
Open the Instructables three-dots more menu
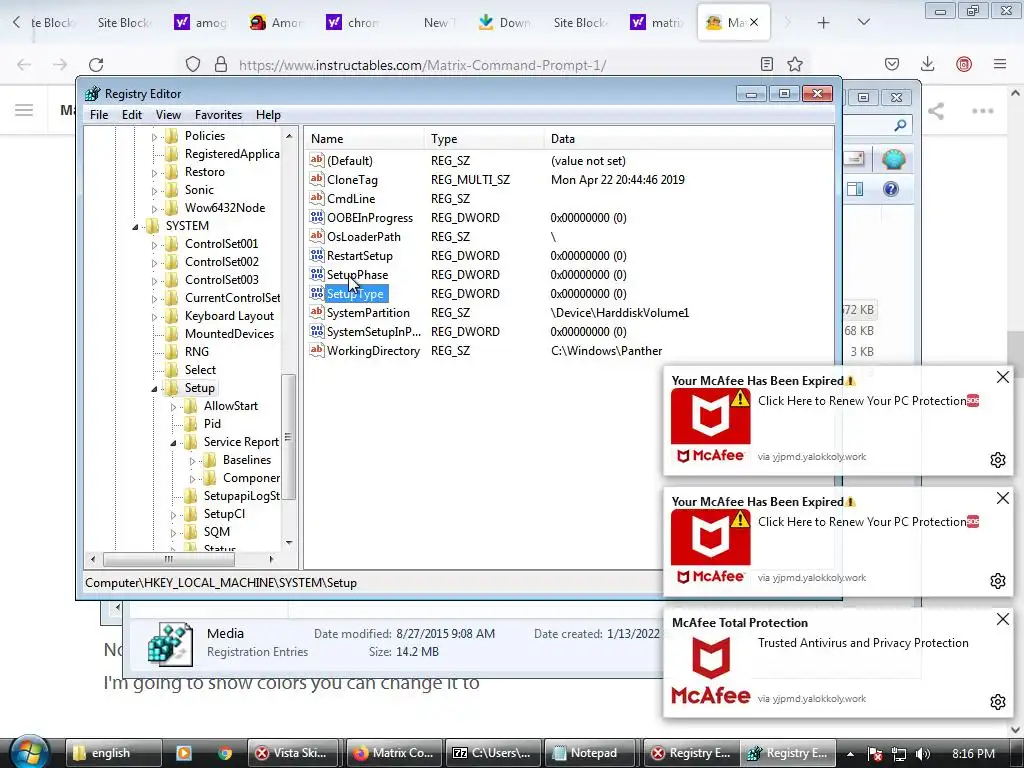click(x=983, y=111)
